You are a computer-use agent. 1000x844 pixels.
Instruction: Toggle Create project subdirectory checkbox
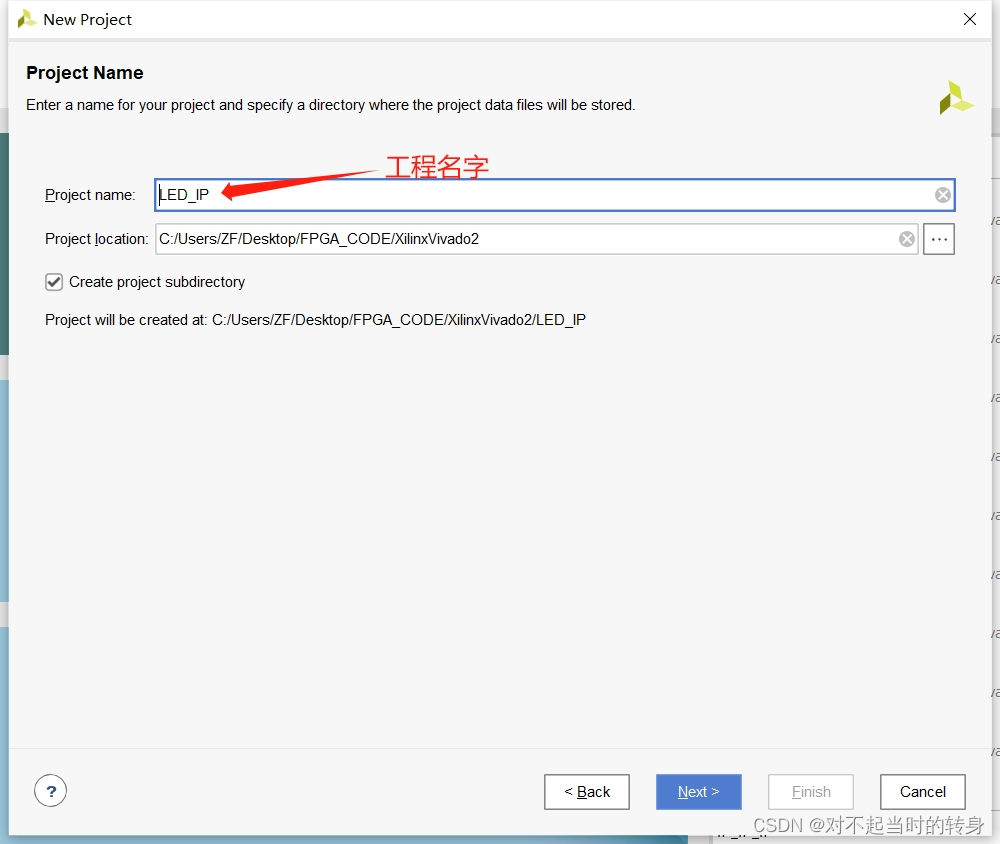(x=54, y=282)
